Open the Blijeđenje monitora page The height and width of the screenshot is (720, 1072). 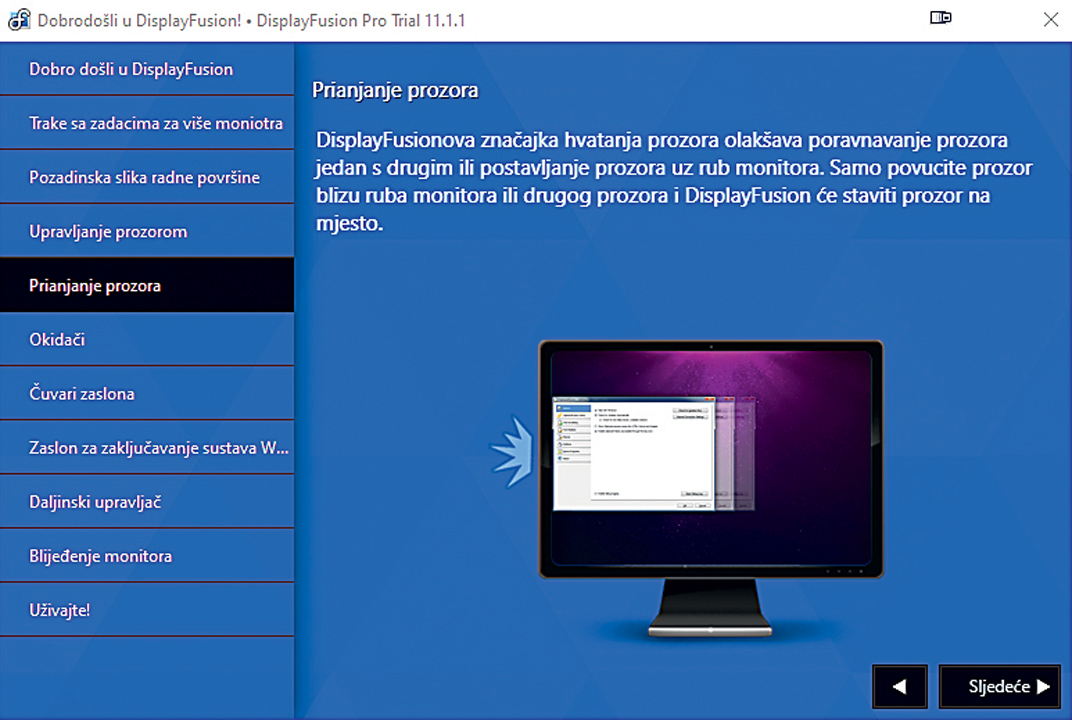pyautogui.click(x=147, y=555)
